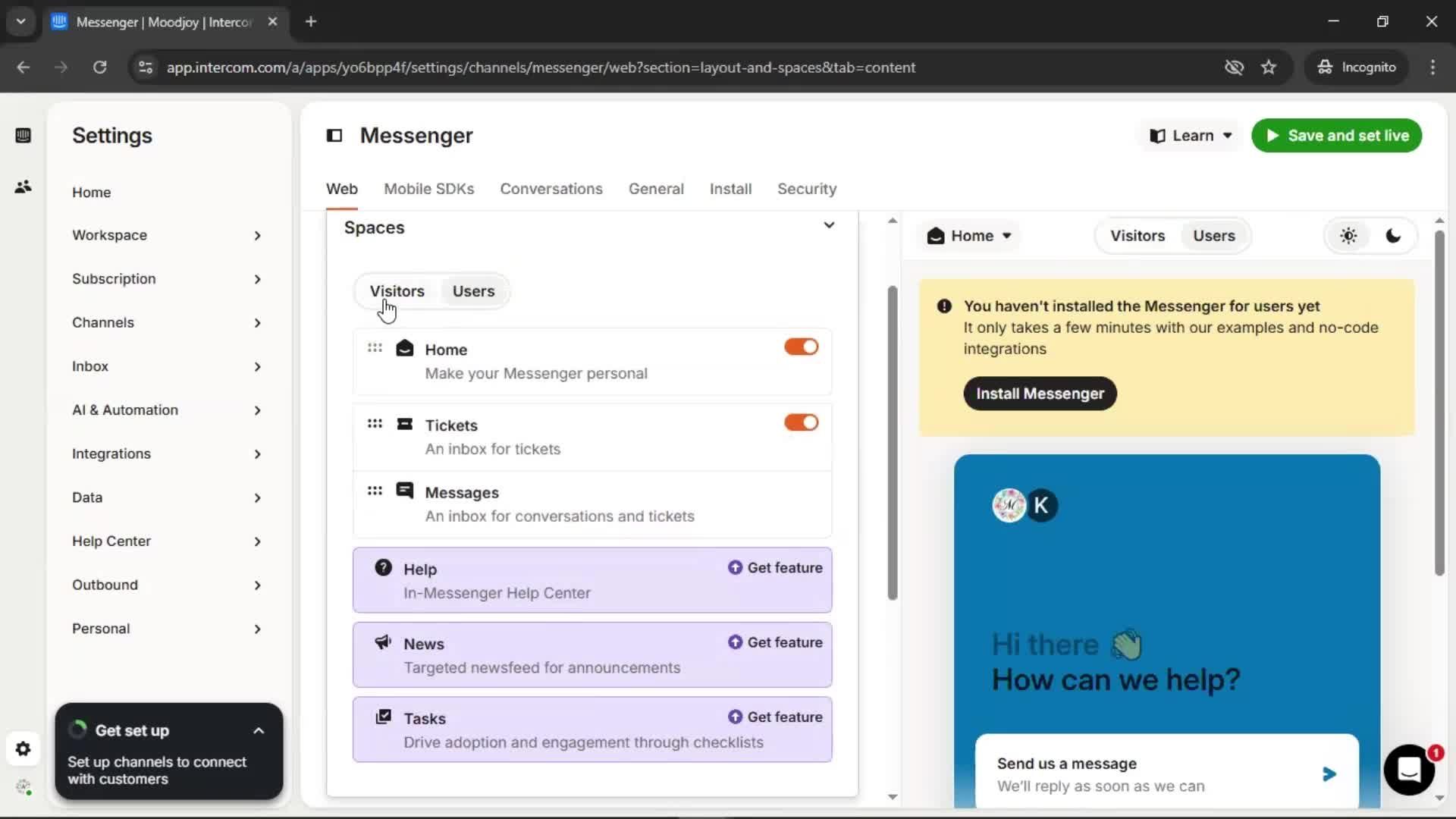Toggle the Messenger sidebar panel icon
Image resolution: width=1456 pixels, height=819 pixels.
click(x=334, y=136)
